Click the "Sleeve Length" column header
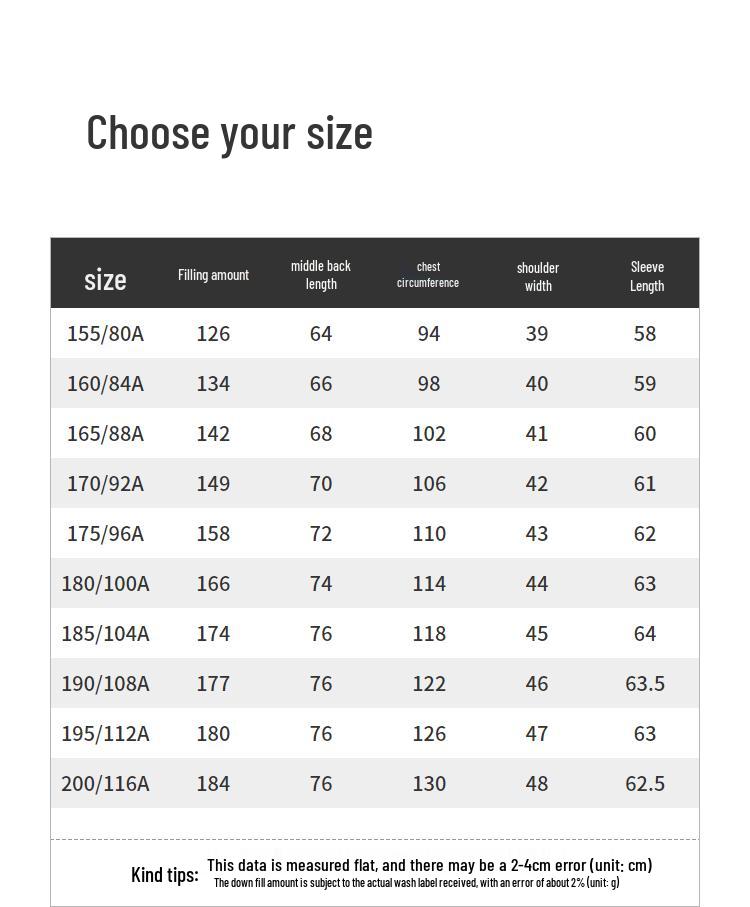This screenshot has width=750, height=907. (x=647, y=276)
